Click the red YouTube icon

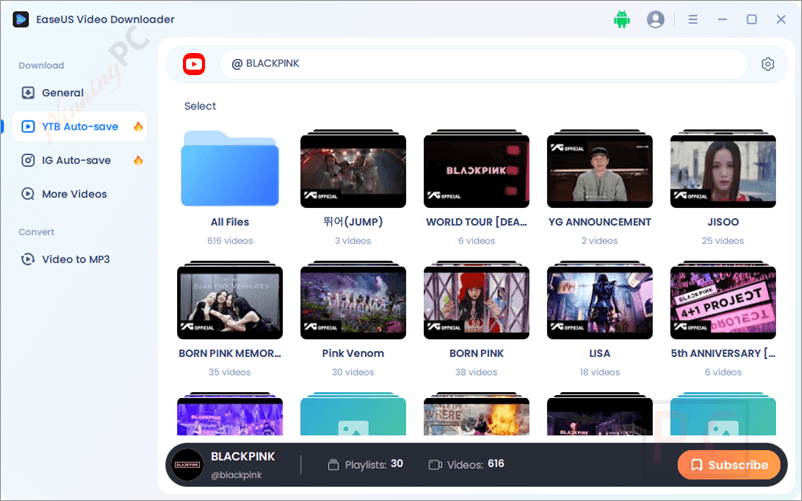[x=194, y=64]
